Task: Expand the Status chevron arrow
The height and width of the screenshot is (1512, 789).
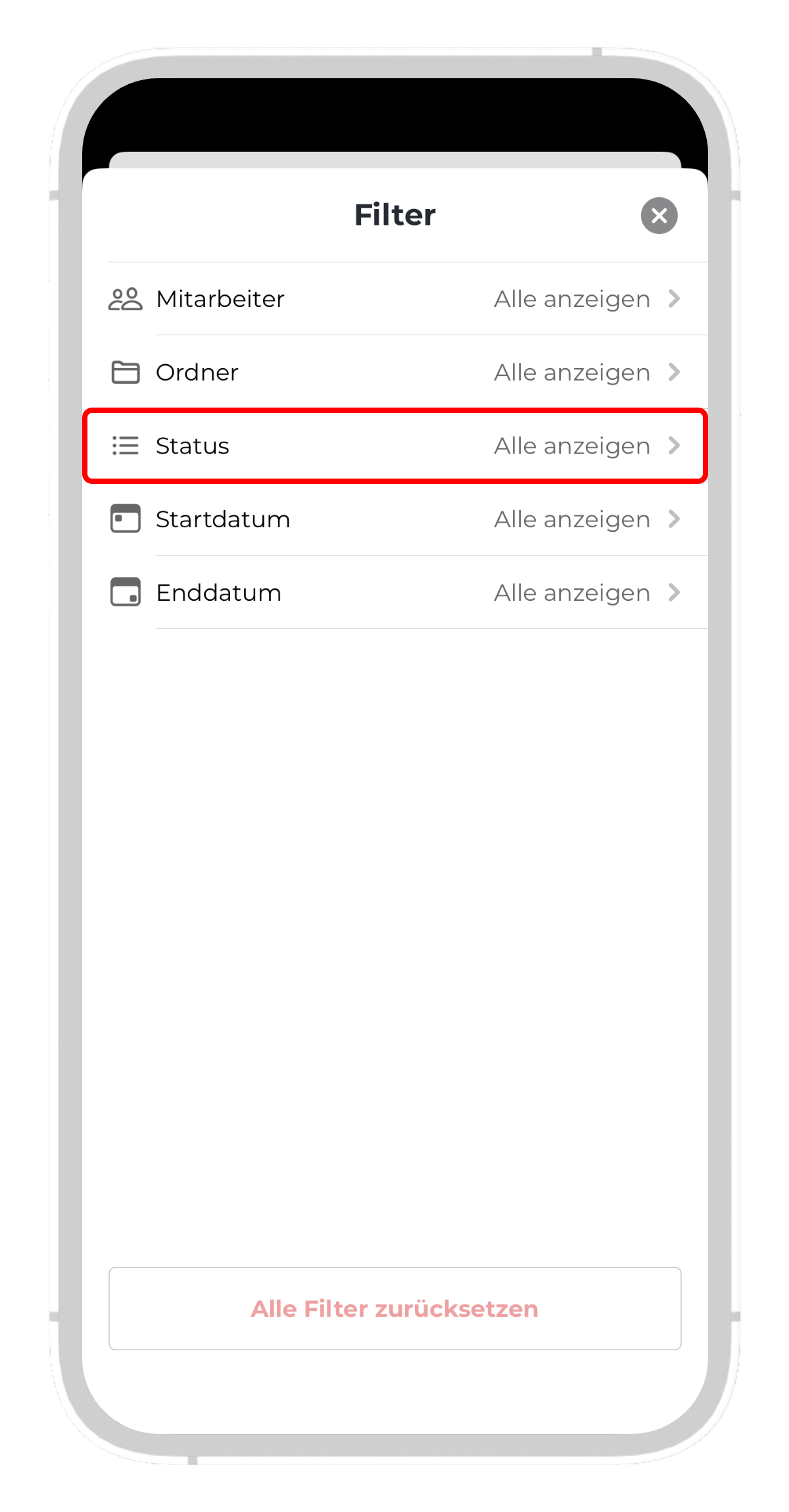Action: tap(674, 446)
